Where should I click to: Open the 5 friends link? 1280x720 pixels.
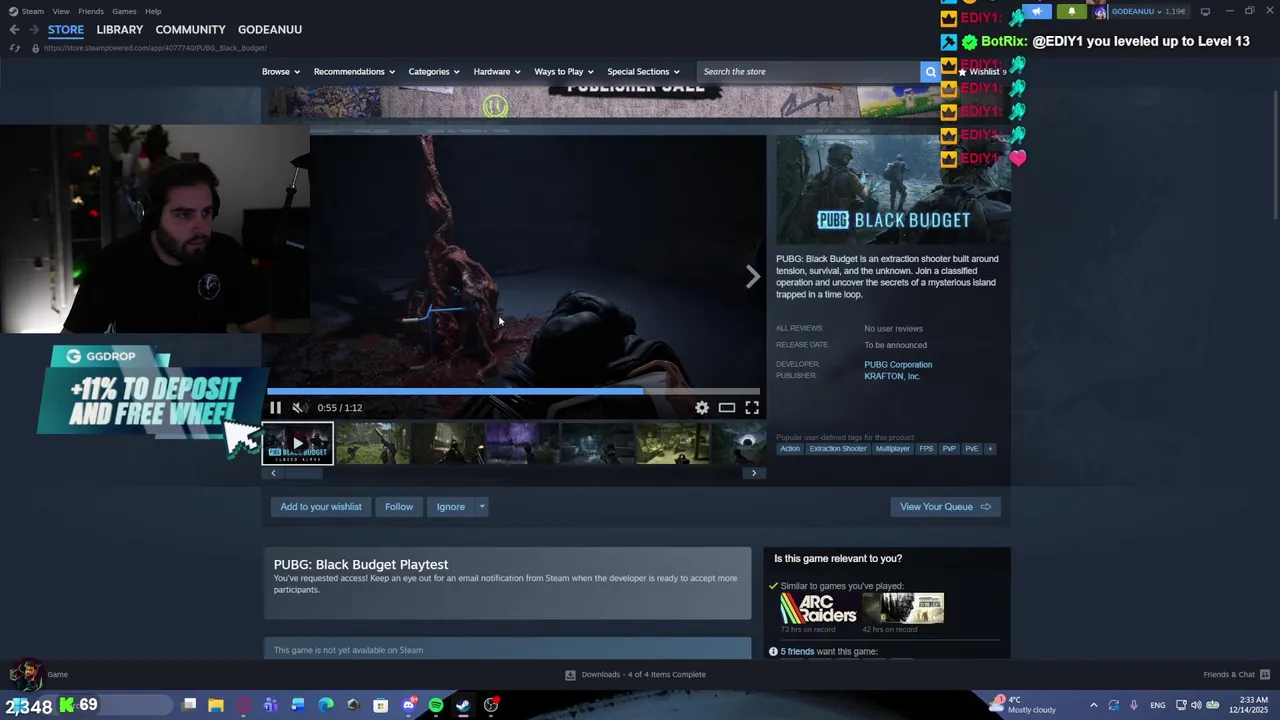[x=797, y=651]
